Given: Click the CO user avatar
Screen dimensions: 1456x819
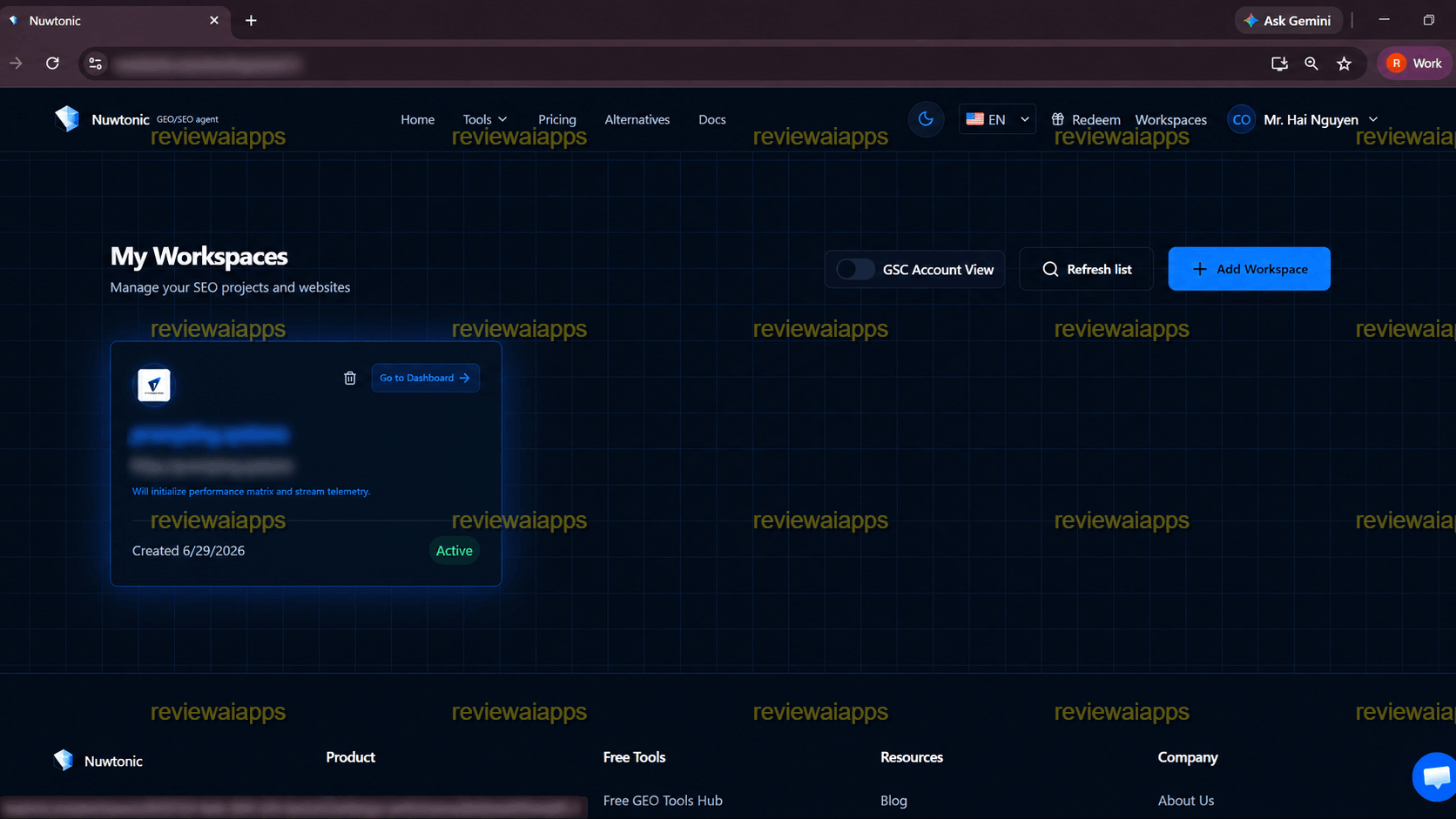Looking at the screenshot, I should click(x=1242, y=119).
